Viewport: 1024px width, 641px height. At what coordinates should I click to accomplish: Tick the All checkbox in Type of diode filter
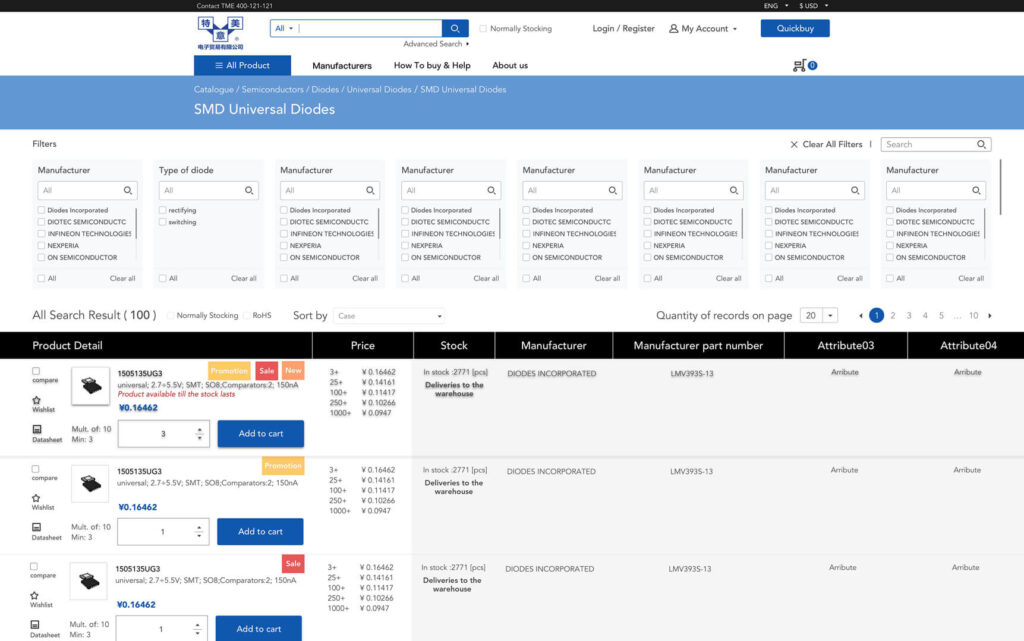click(x=163, y=278)
